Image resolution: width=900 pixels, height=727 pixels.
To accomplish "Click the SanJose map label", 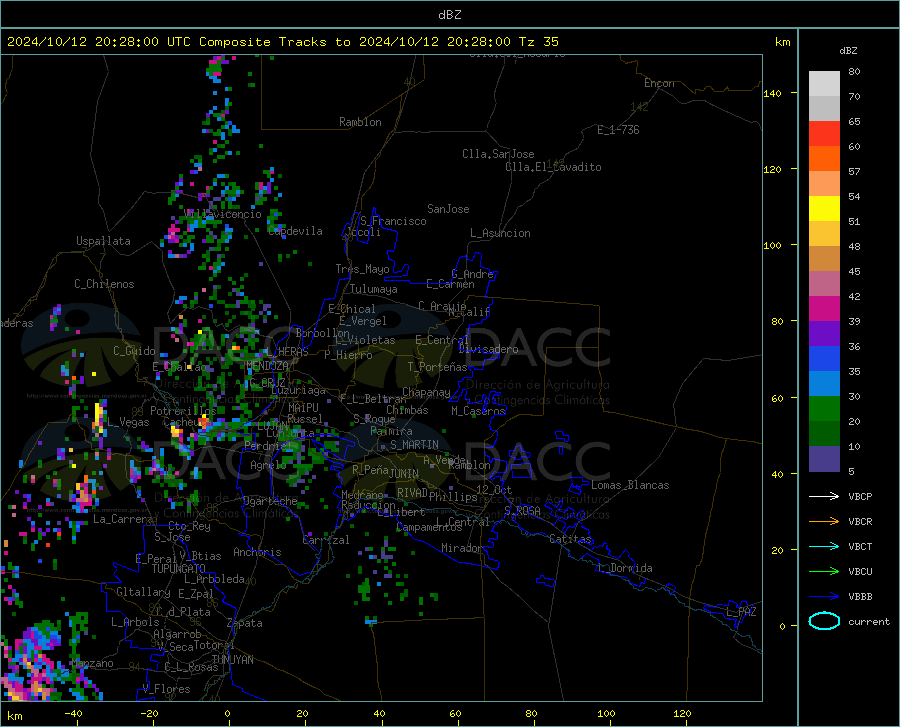I will pyautogui.click(x=448, y=209).
